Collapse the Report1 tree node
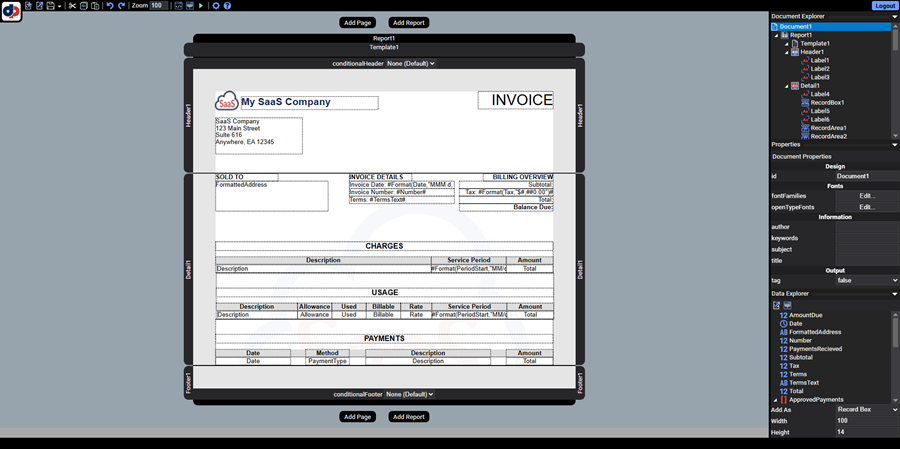Viewport: 900px width, 449px height. [776, 35]
